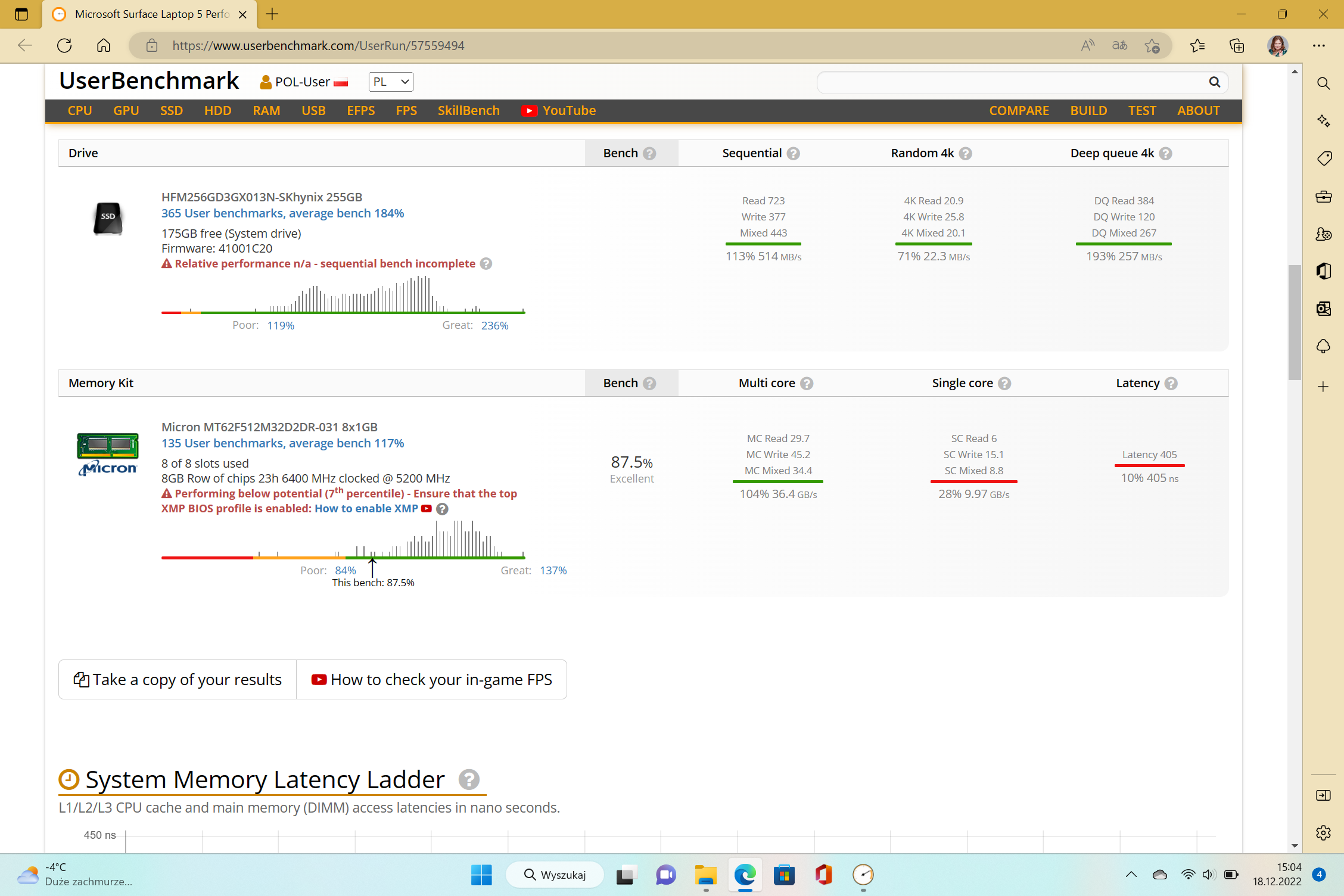
Task: Open the Edge sidebar Tools briefcase icon
Action: pos(1324,196)
